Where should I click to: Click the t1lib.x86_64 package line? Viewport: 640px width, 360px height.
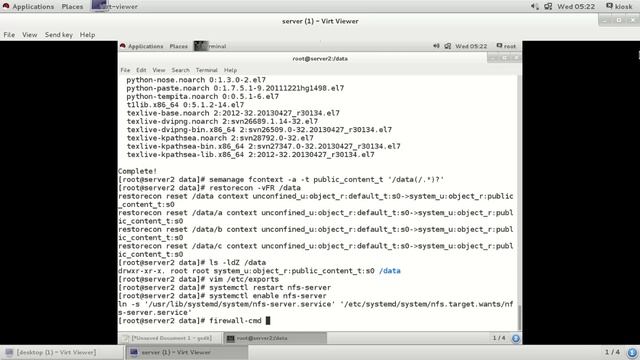[185, 105]
